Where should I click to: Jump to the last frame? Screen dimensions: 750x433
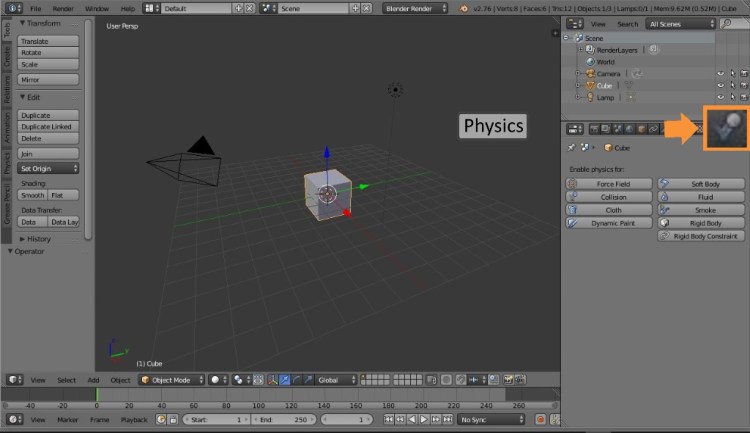tap(448, 419)
